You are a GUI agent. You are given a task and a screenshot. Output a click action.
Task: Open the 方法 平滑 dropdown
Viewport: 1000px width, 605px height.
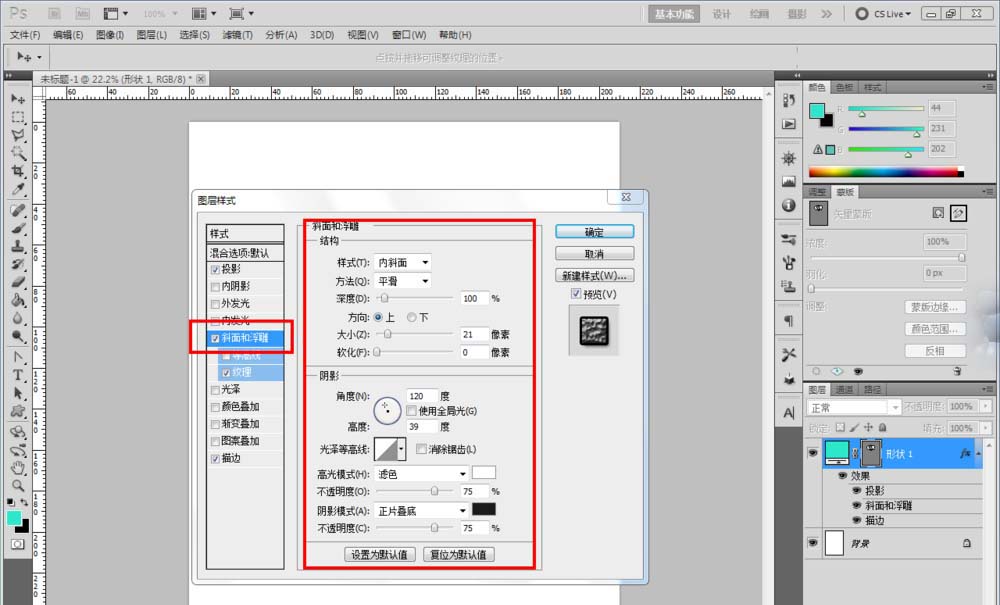(x=402, y=281)
